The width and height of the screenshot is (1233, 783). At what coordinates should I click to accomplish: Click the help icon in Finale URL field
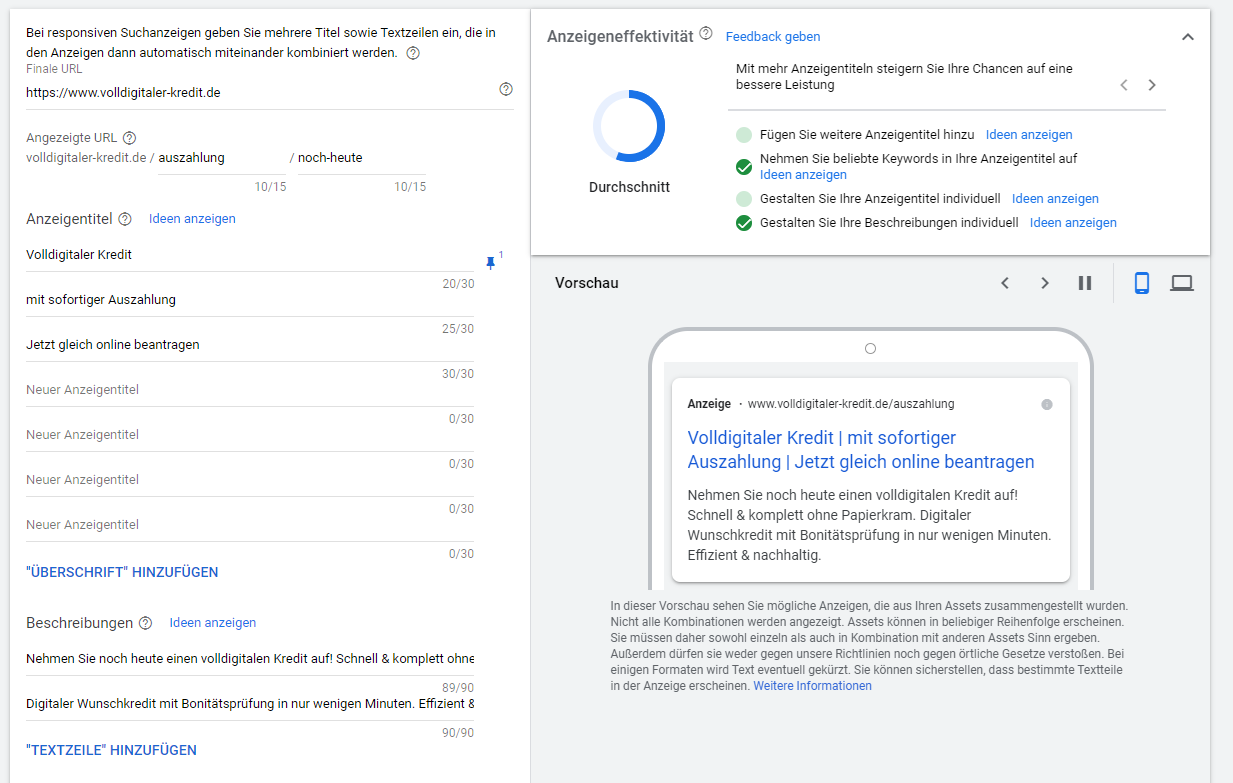(506, 89)
